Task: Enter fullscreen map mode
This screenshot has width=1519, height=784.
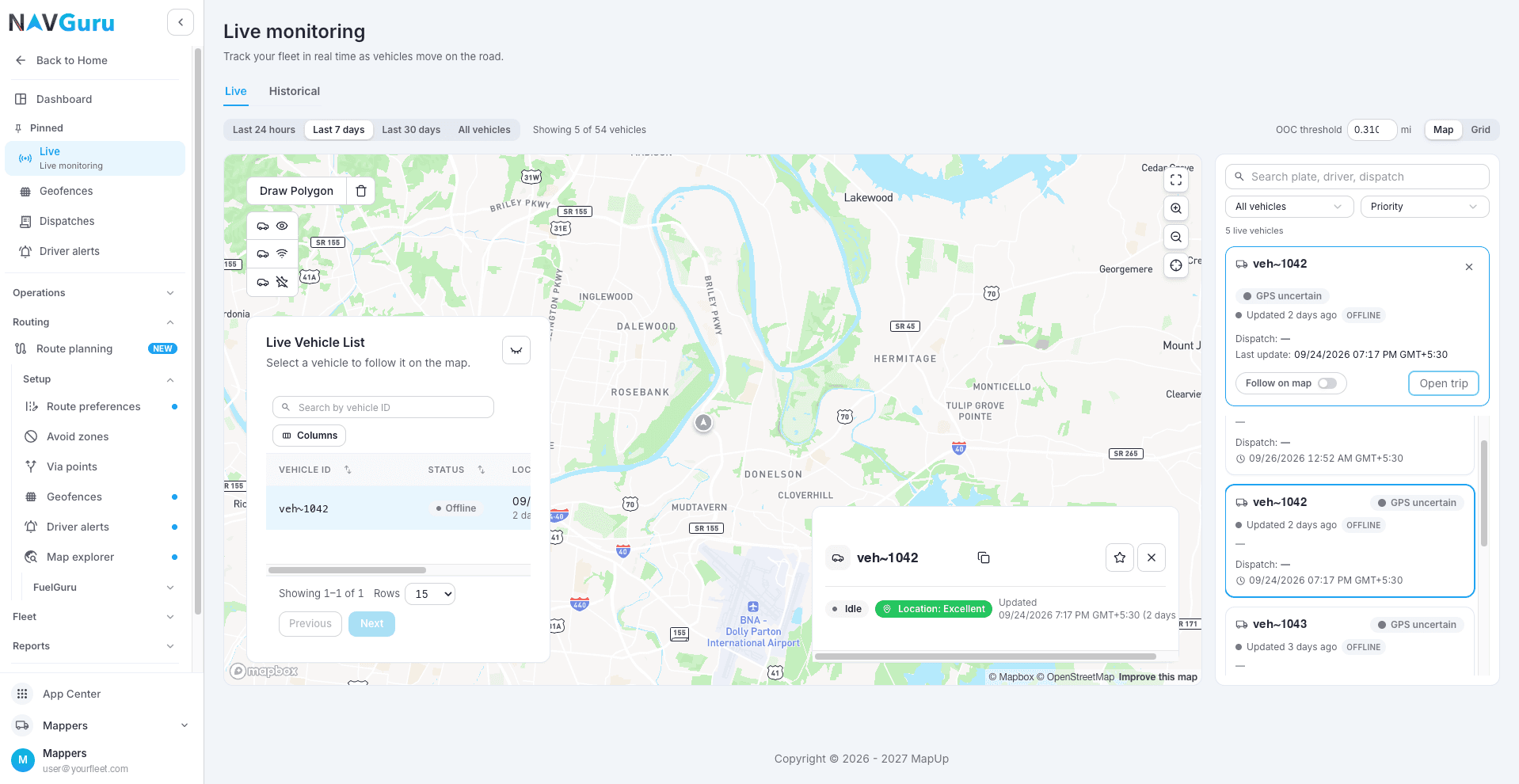Action: 1176,180
